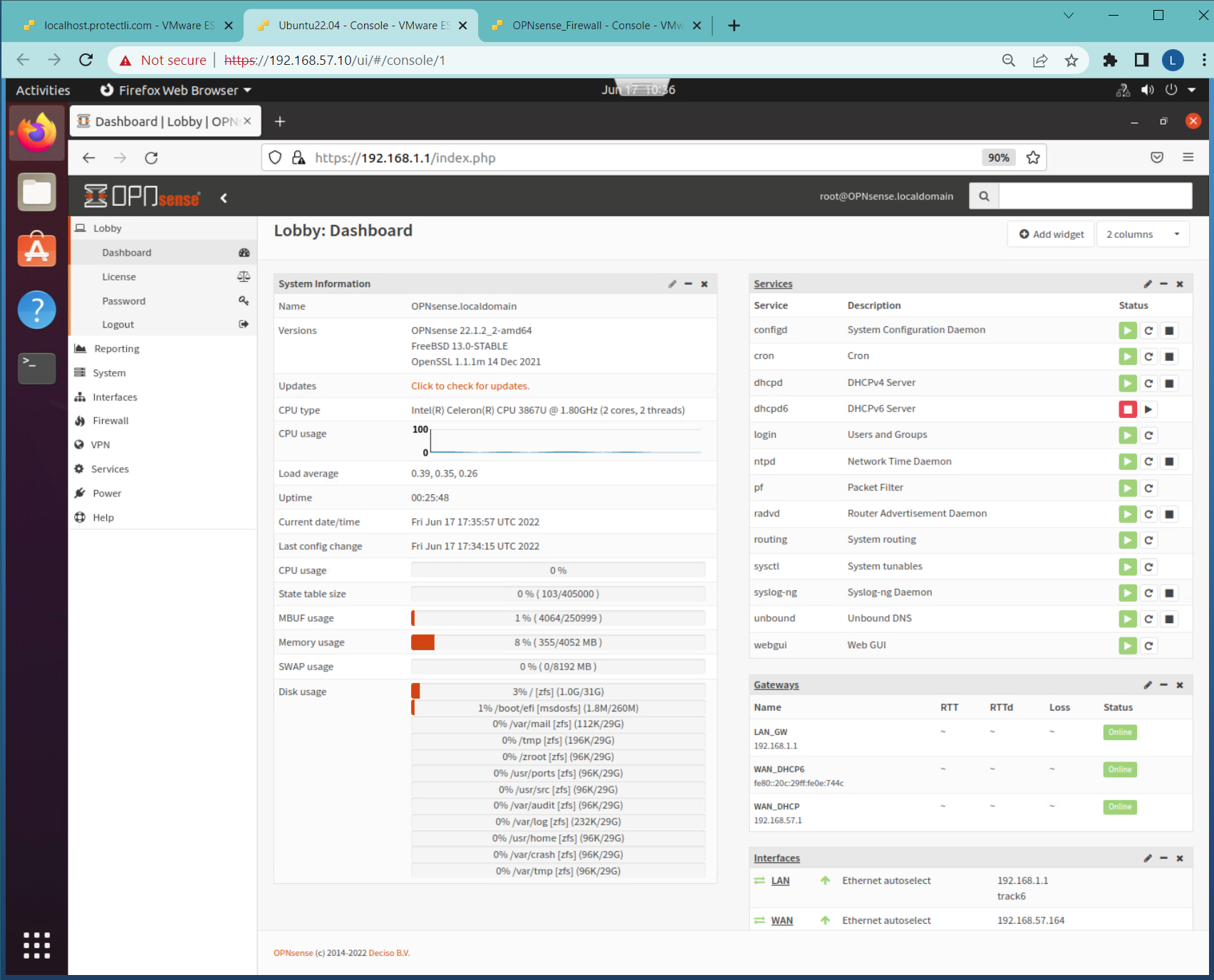This screenshot has width=1214, height=980.
Task: Click the Add widget button
Action: pos(1050,234)
